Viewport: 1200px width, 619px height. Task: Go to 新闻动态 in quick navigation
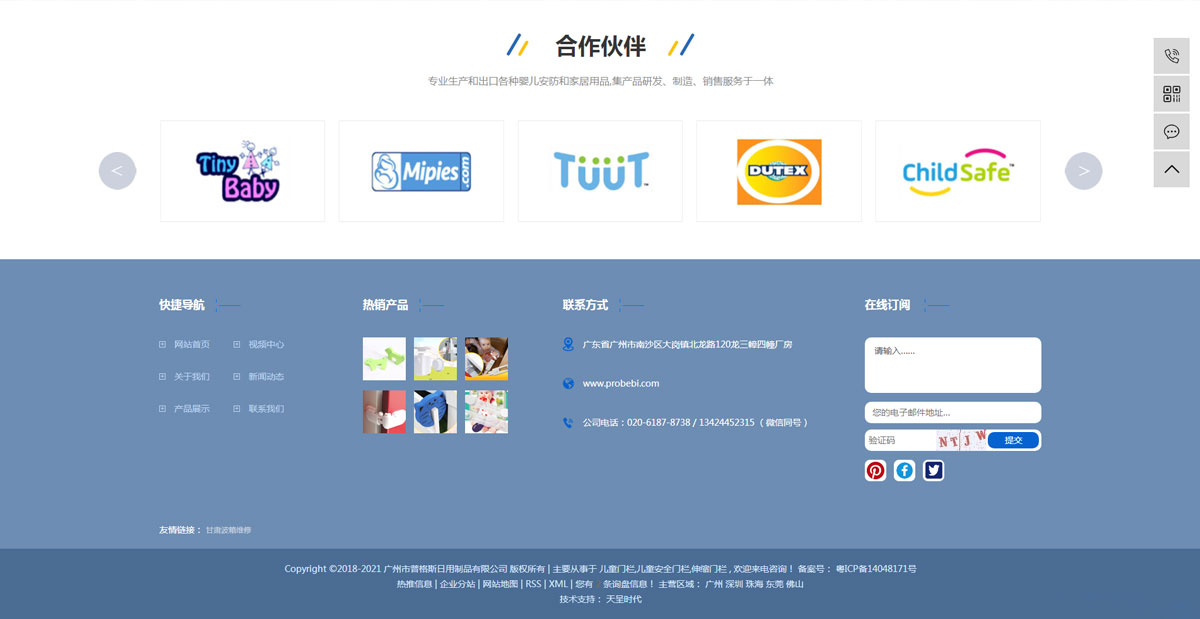click(x=266, y=377)
